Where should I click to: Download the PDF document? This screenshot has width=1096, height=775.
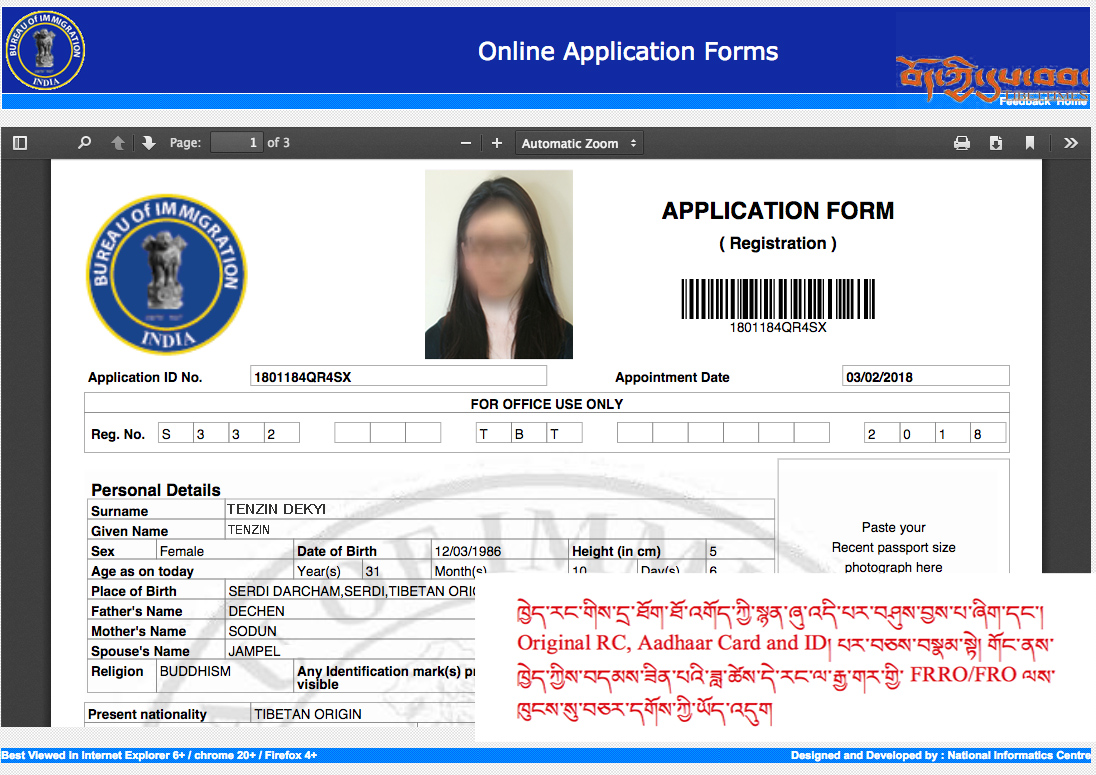(x=995, y=143)
